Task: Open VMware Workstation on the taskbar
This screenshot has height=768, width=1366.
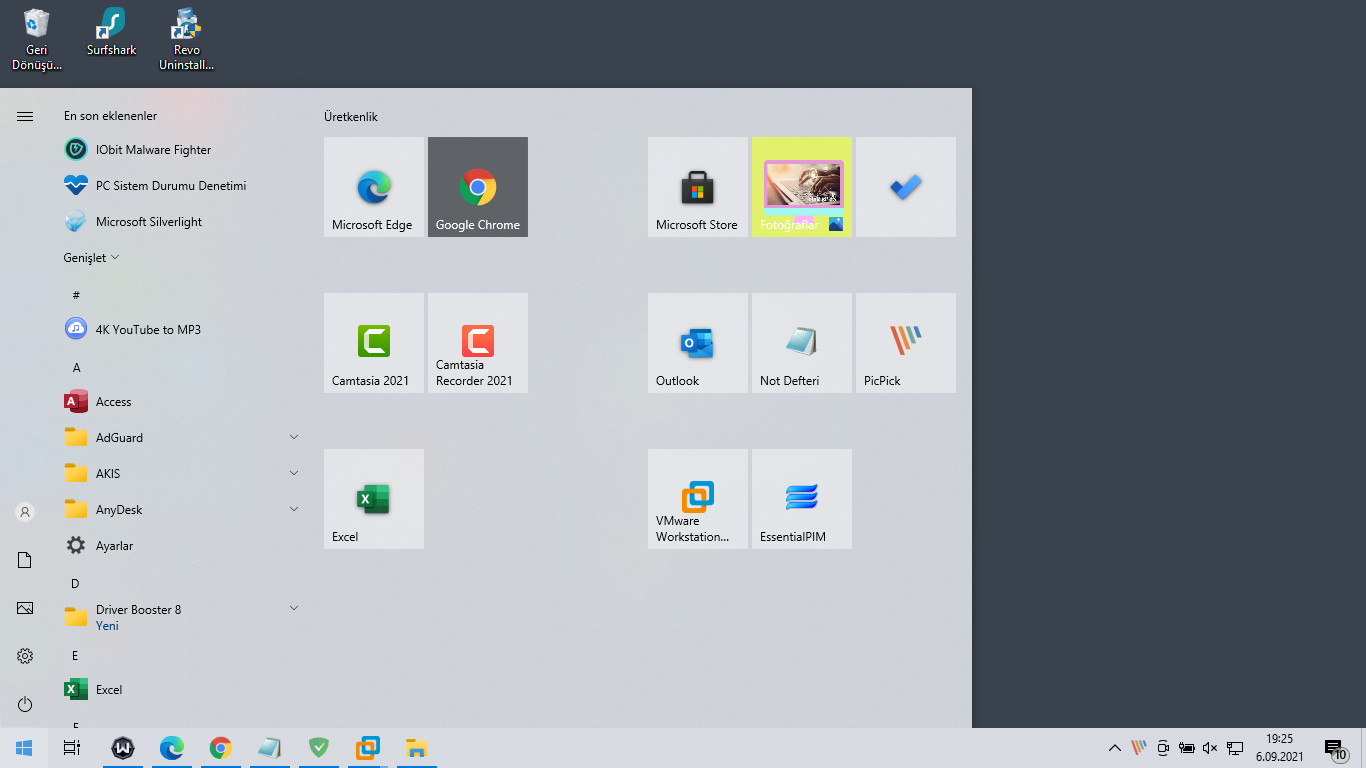Action: (368, 748)
